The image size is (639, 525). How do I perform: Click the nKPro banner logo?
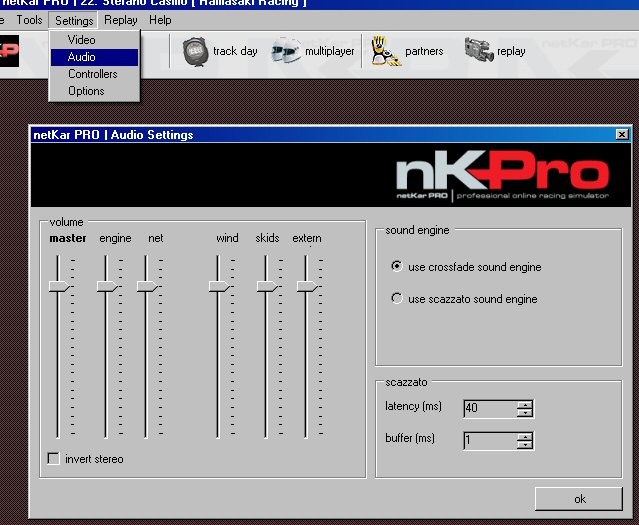point(502,175)
